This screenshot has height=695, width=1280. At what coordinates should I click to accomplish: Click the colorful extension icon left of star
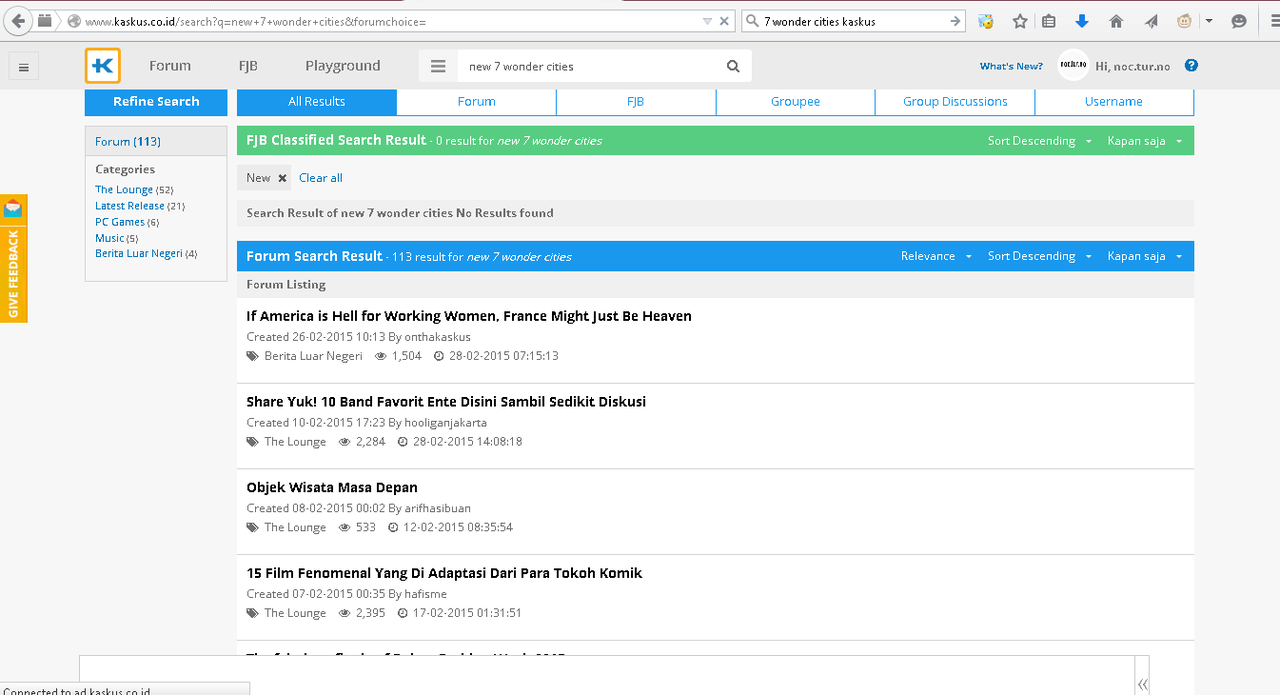coord(987,21)
